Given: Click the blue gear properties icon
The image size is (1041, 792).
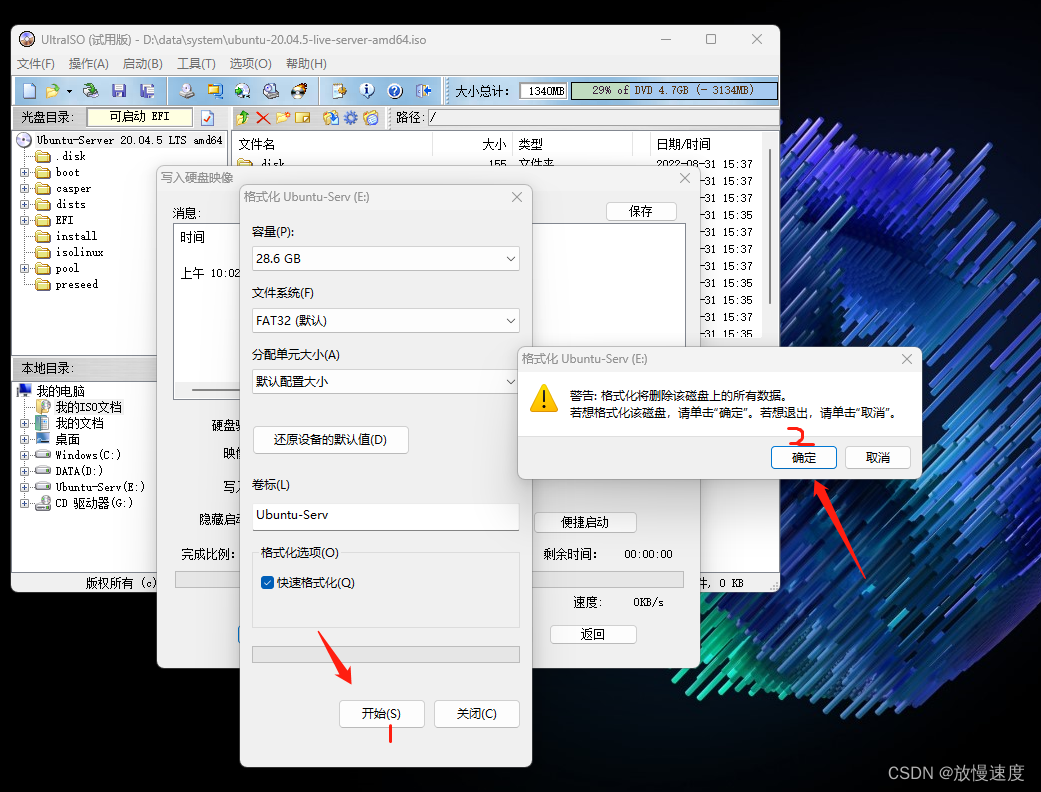Looking at the screenshot, I should (x=351, y=118).
